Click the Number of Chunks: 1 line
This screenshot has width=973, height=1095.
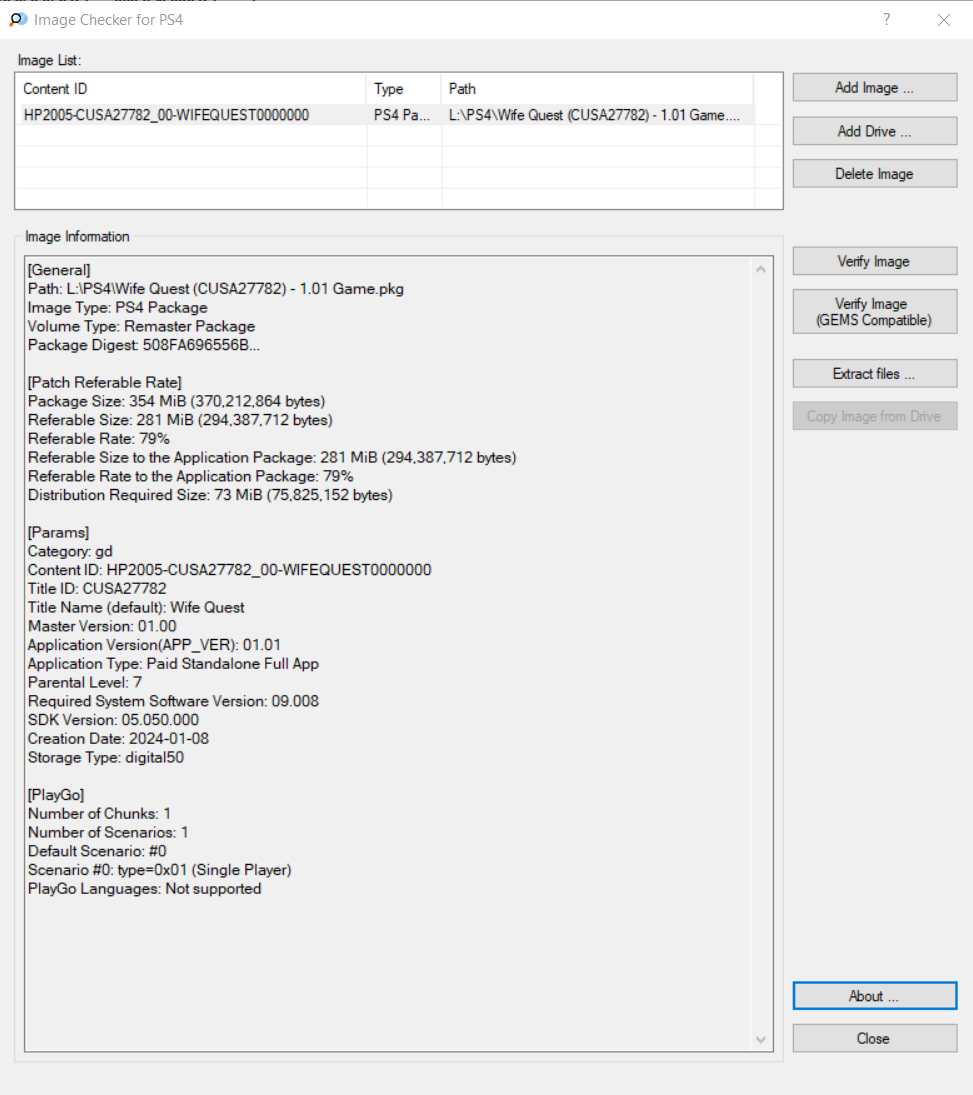click(x=99, y=814)
